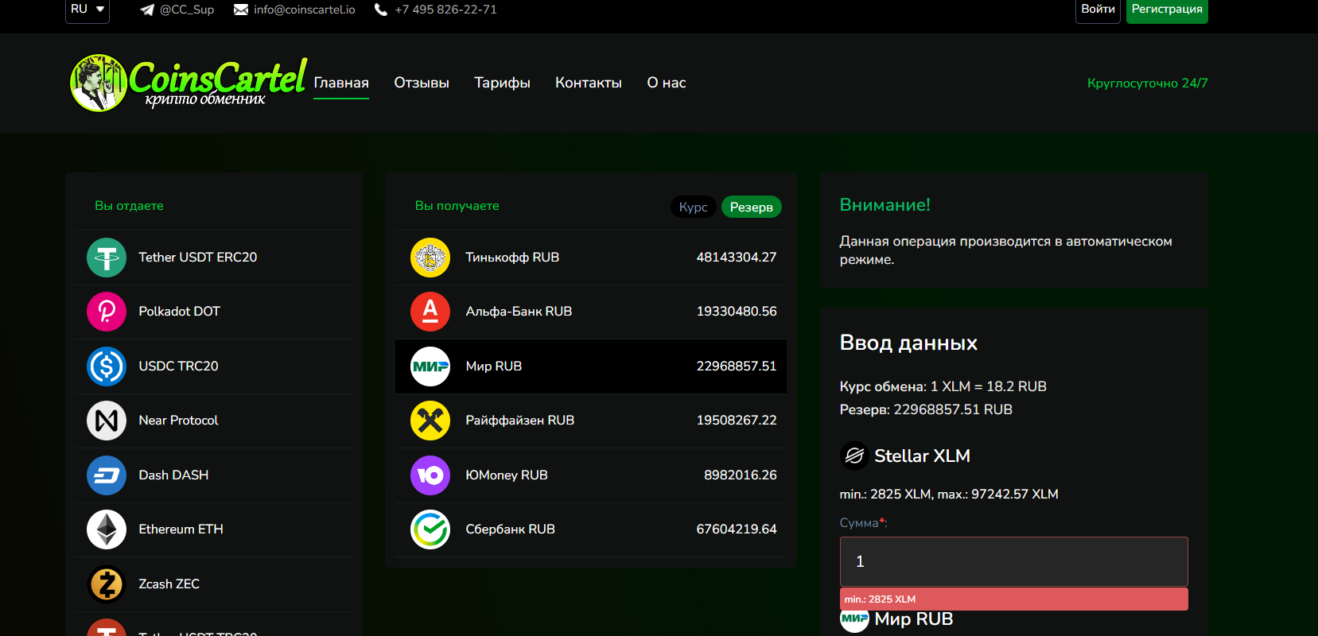The width and height of the screenshot is (1318, 636).
Task: Click the Сумма input field
Action: pyautogui.click(x=1014, y=562)
